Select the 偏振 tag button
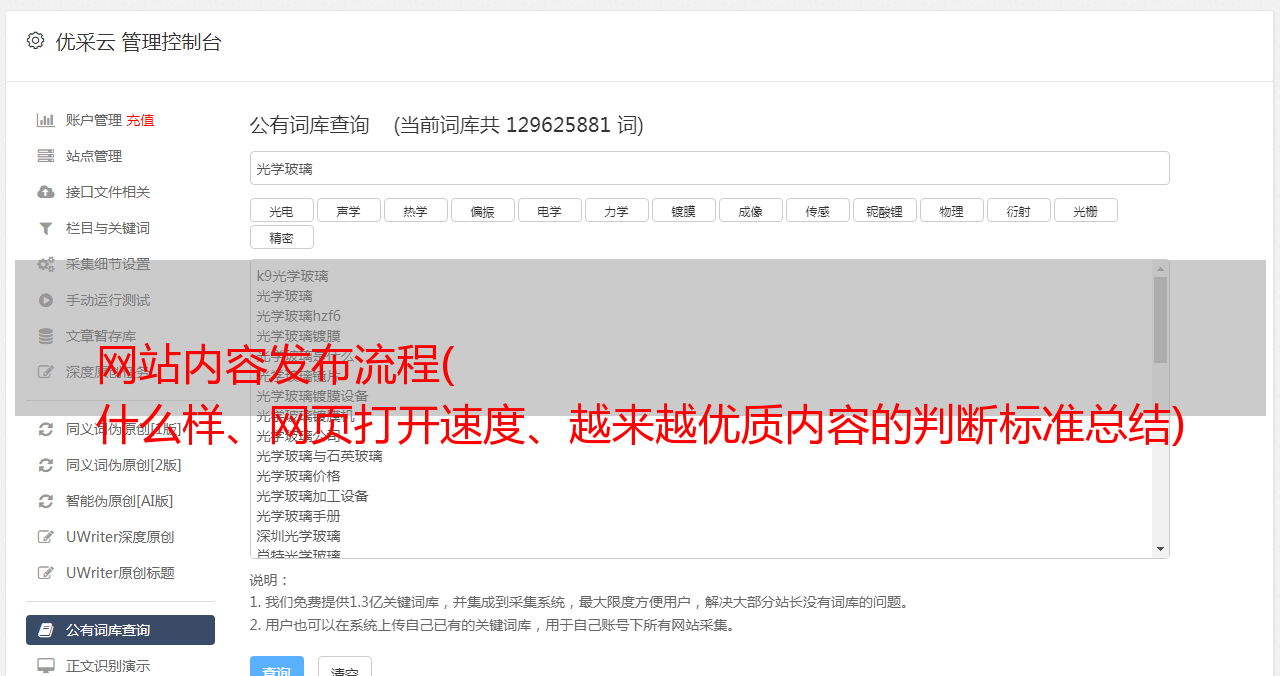This screenshot has height=676, width=1280. (x=483, y=210)
